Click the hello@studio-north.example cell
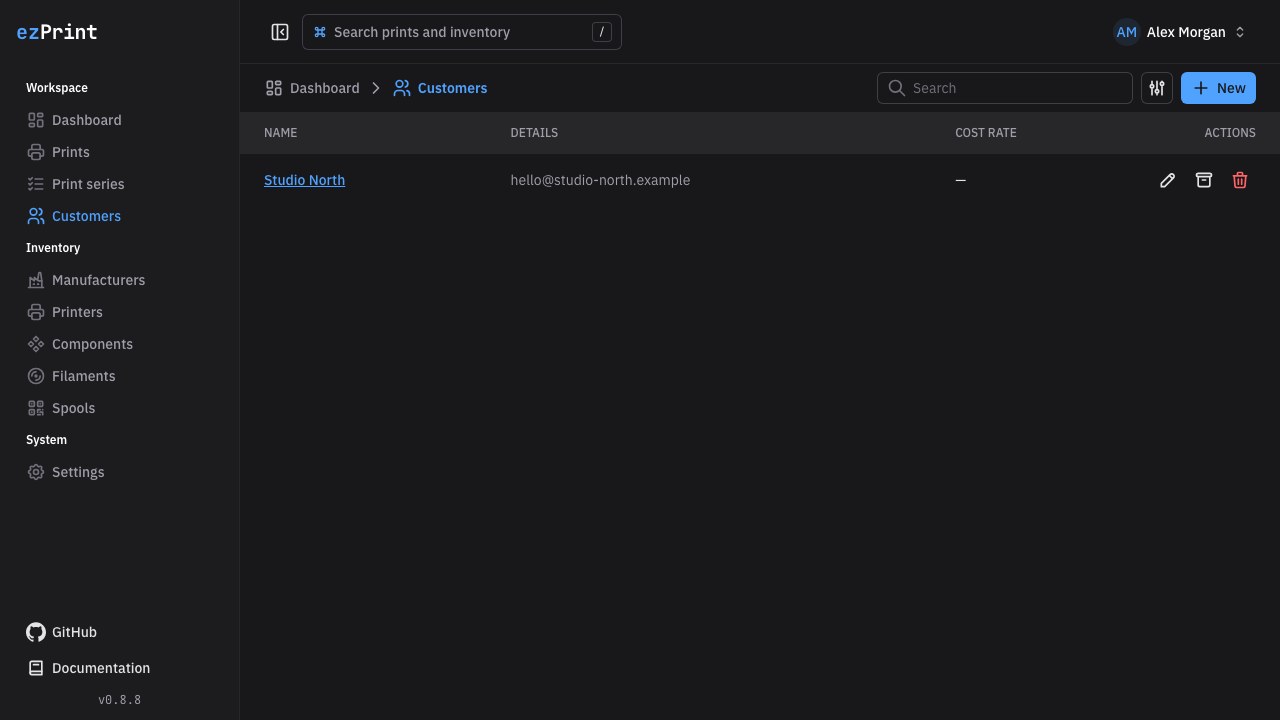Image resolution: width=1280 pixels, height=720 pixels. click(600, 180)
